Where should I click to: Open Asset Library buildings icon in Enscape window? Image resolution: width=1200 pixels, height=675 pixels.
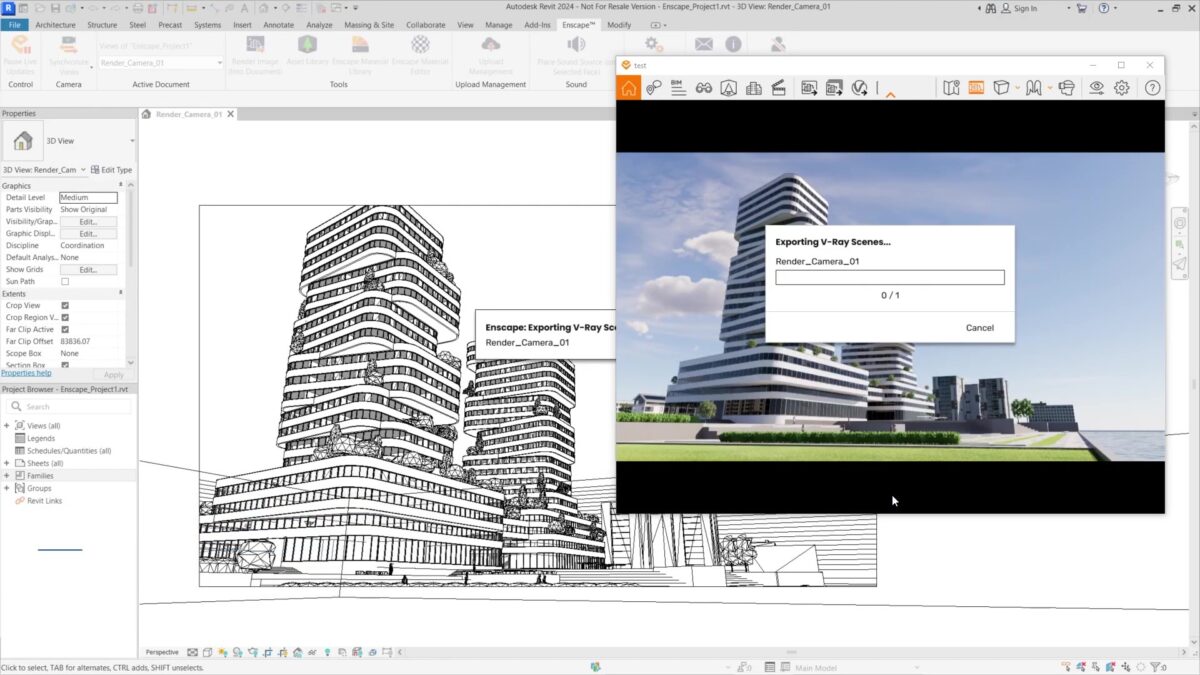[754, 88]
